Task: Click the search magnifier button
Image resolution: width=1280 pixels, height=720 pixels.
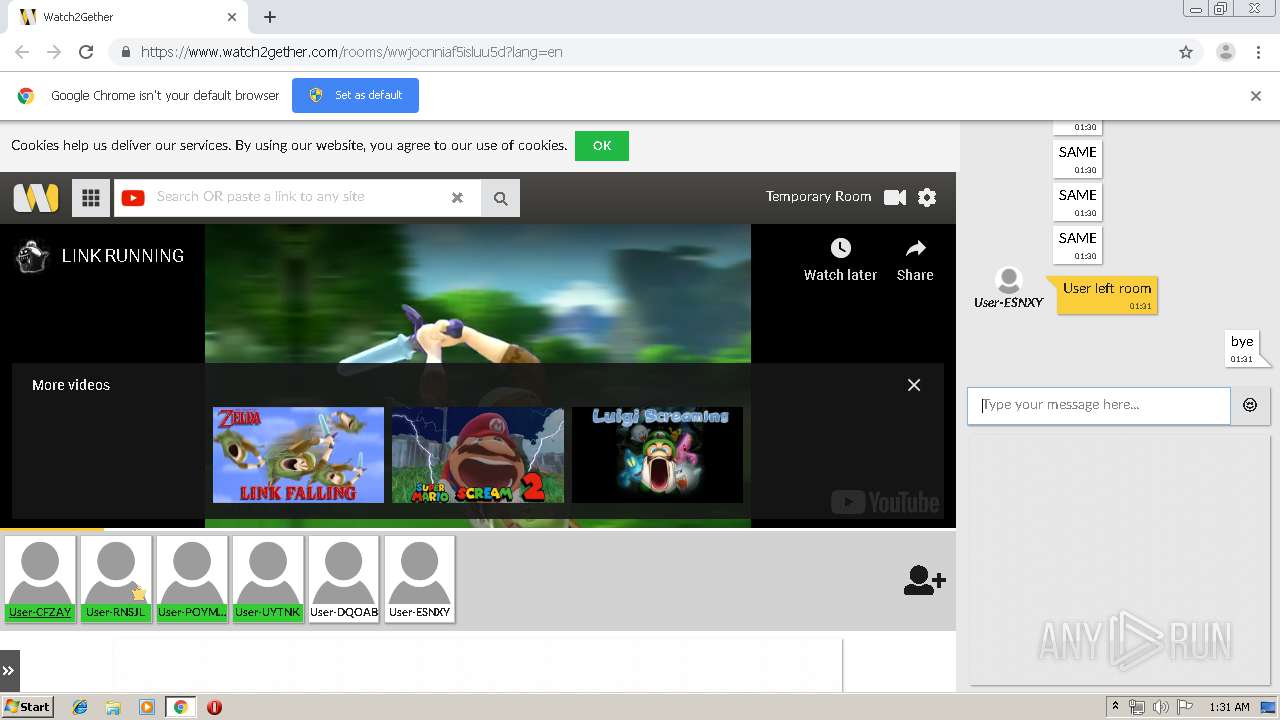Action: pos(500,198)
